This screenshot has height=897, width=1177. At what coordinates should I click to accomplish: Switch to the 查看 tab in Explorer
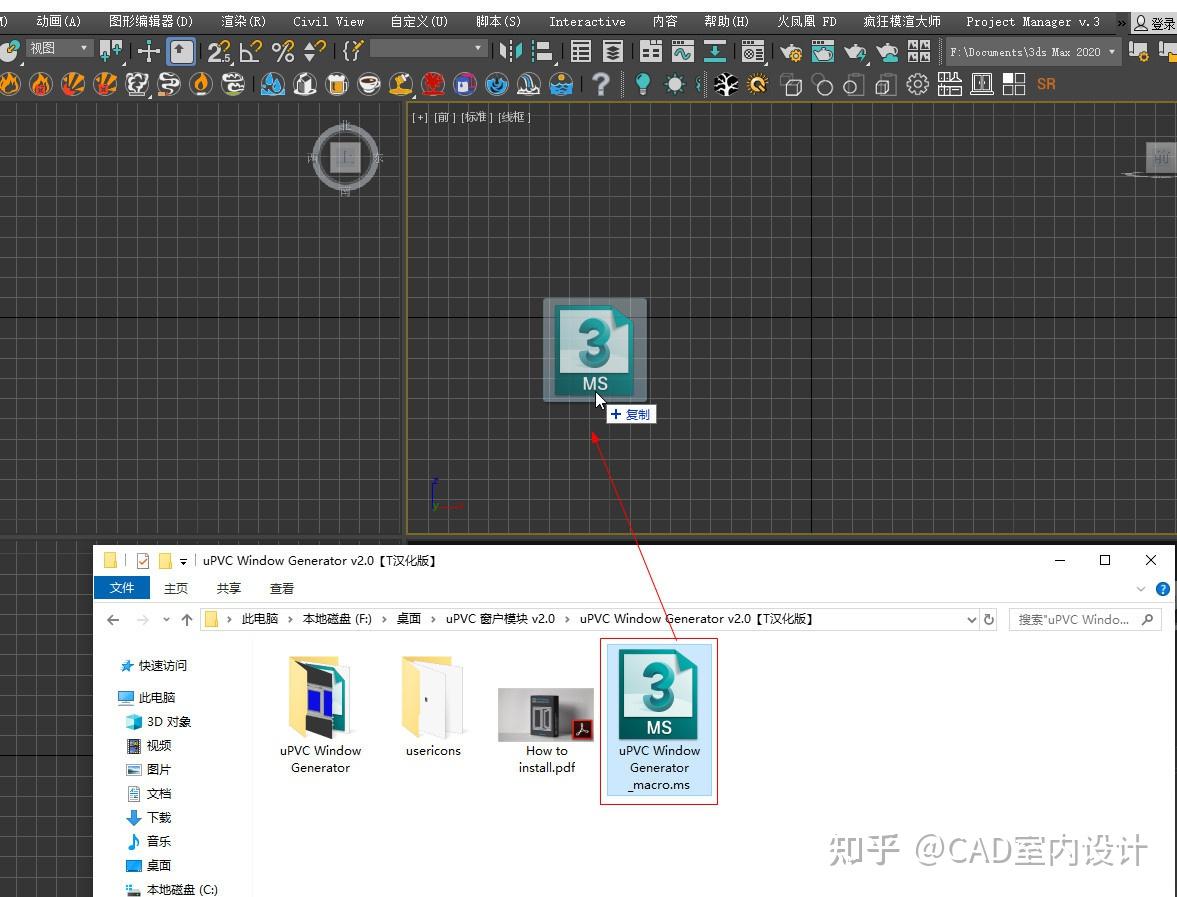click(x=281, y=588)
